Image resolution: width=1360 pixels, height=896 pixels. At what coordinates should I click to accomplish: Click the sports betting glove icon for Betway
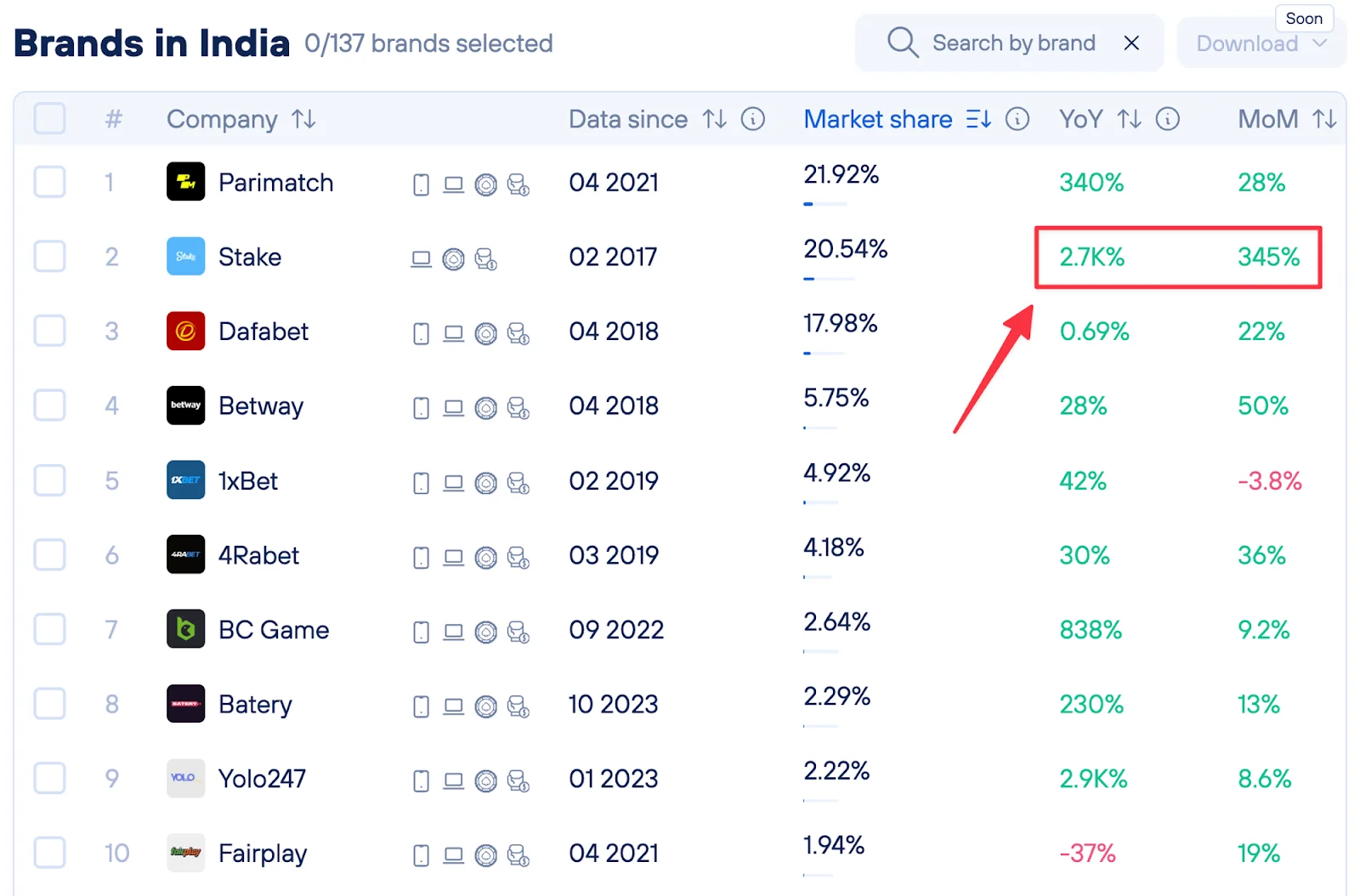coord(518,408)
